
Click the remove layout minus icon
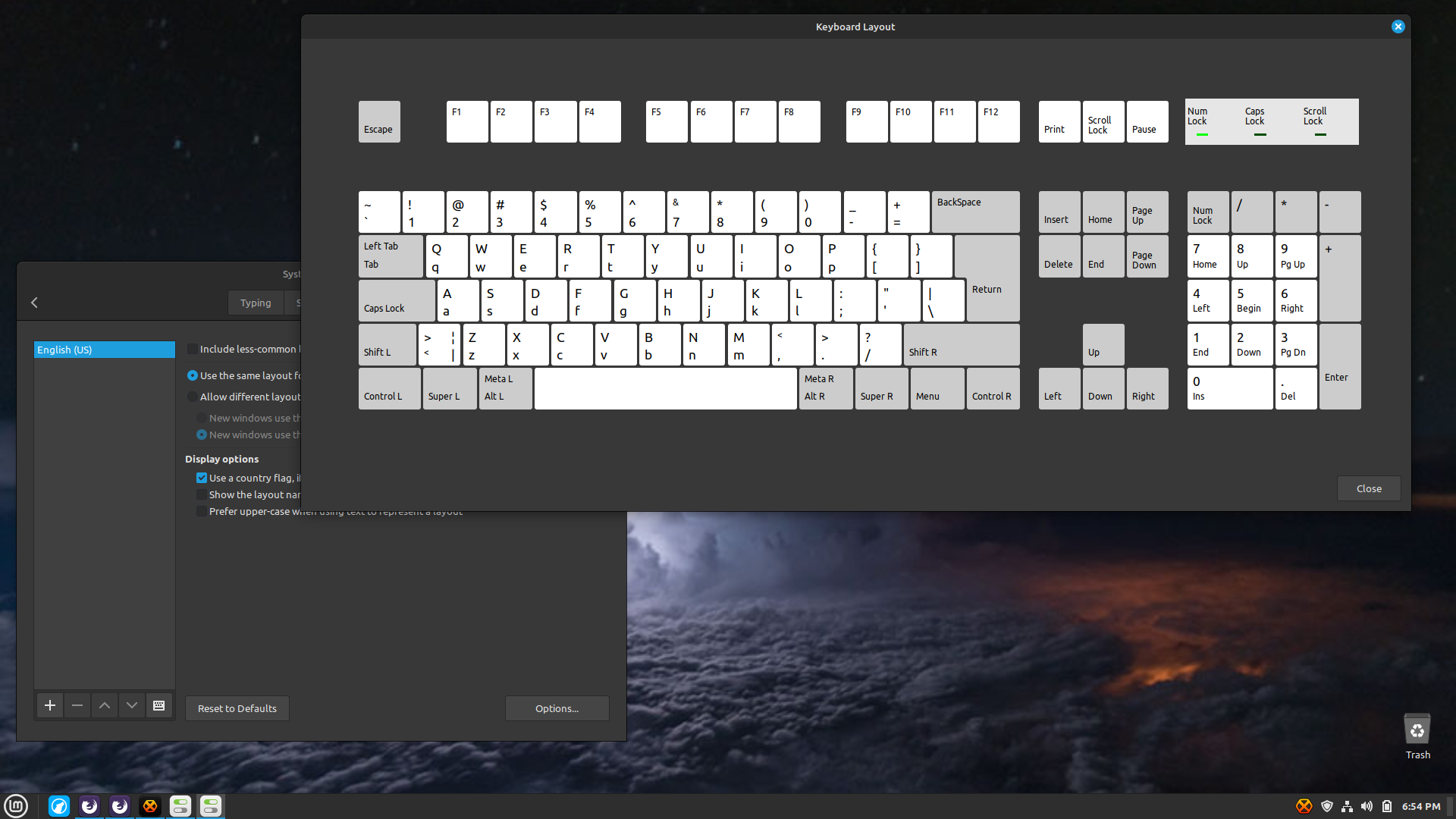pyautogui.click(x=77, y=706)
